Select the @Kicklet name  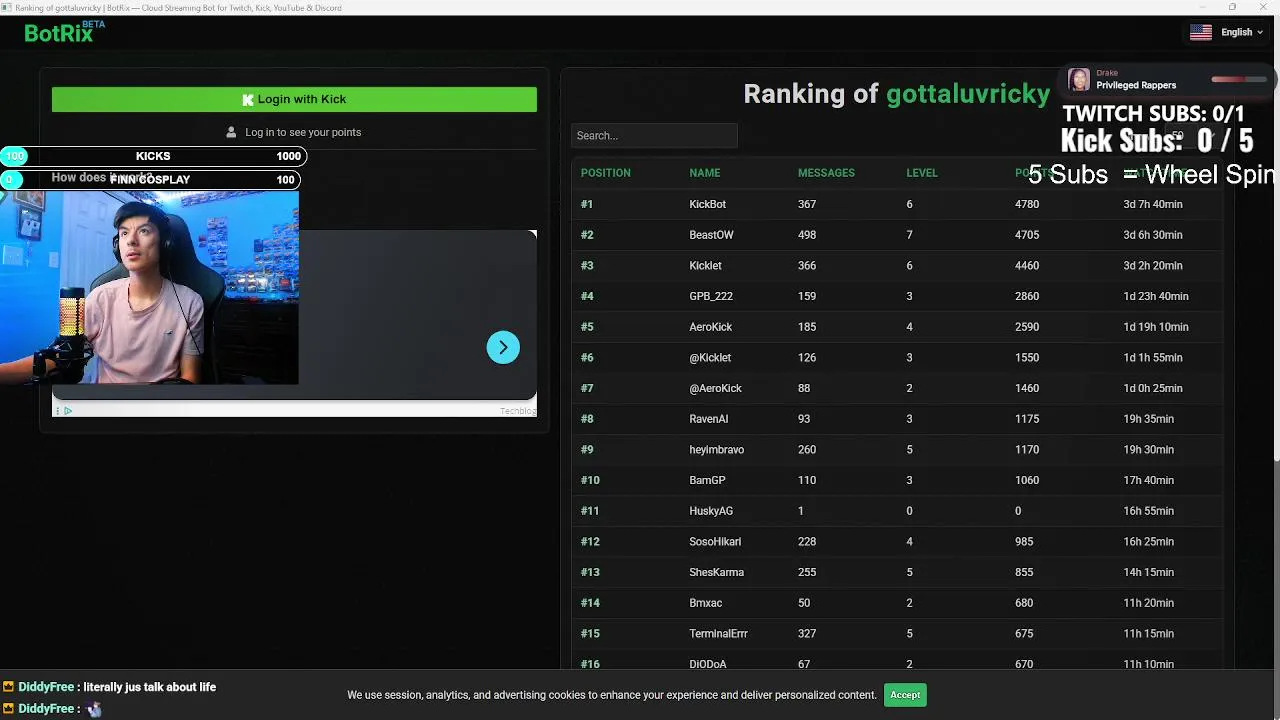tap(710, 357)
